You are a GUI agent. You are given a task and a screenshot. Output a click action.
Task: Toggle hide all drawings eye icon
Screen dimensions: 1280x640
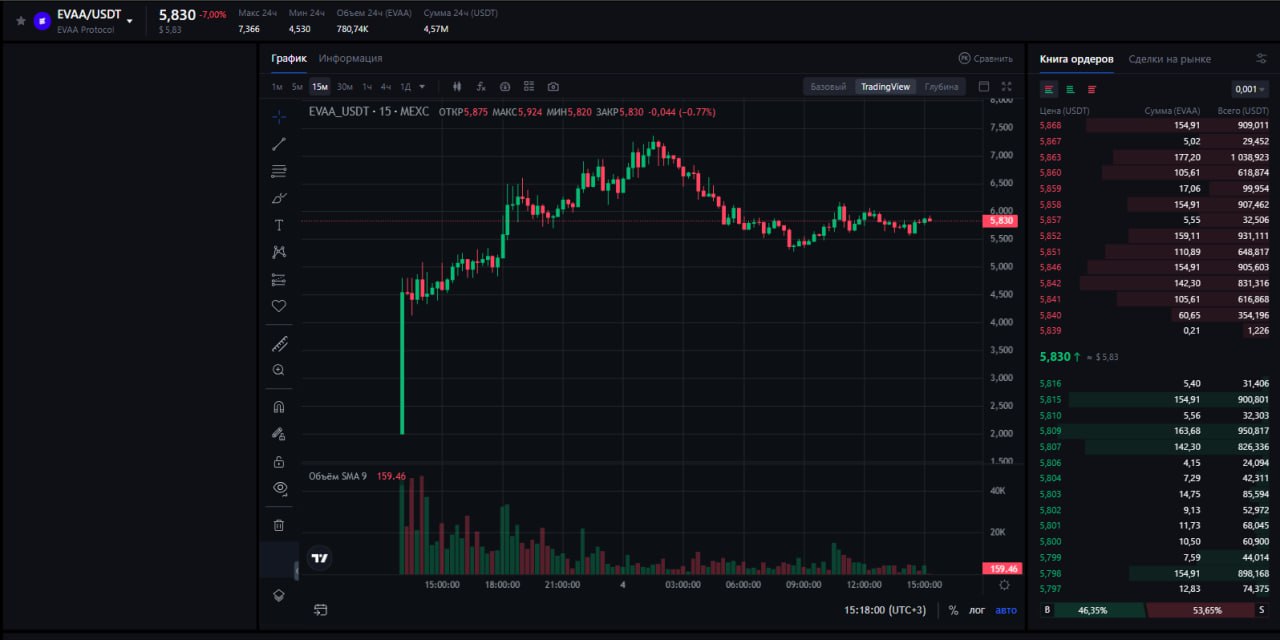(x=279, y=488)
